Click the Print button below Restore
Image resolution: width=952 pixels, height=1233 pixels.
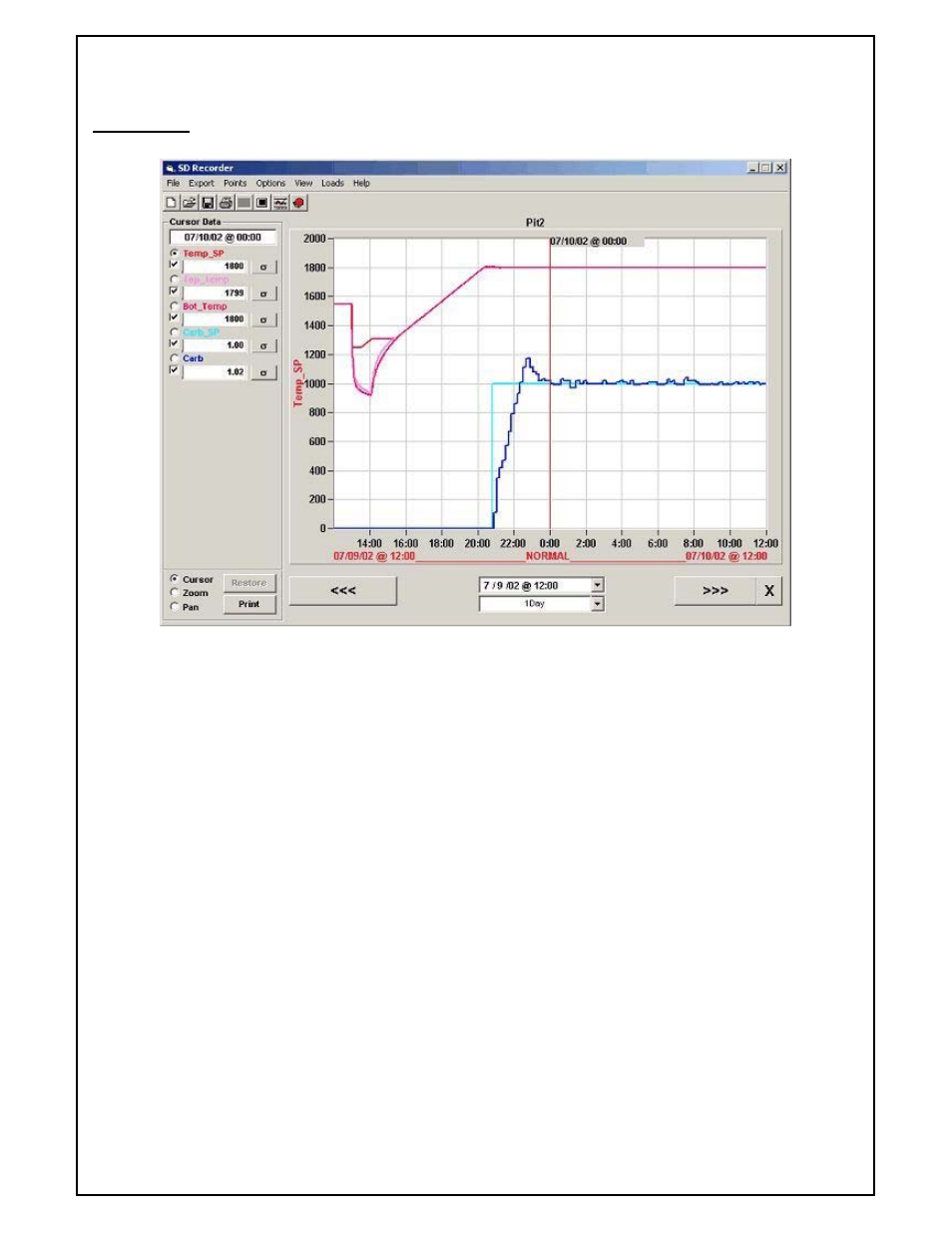click(249, 604)
